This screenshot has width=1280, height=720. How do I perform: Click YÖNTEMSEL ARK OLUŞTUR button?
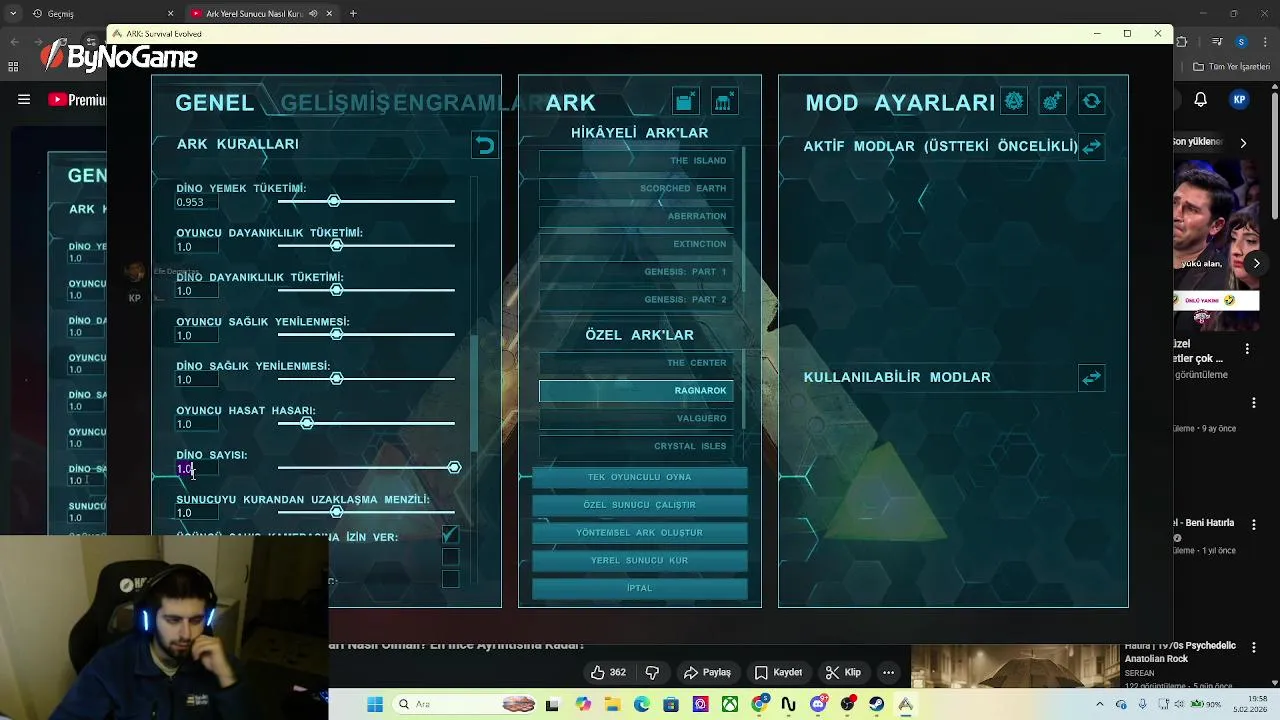tap(639, 533)
